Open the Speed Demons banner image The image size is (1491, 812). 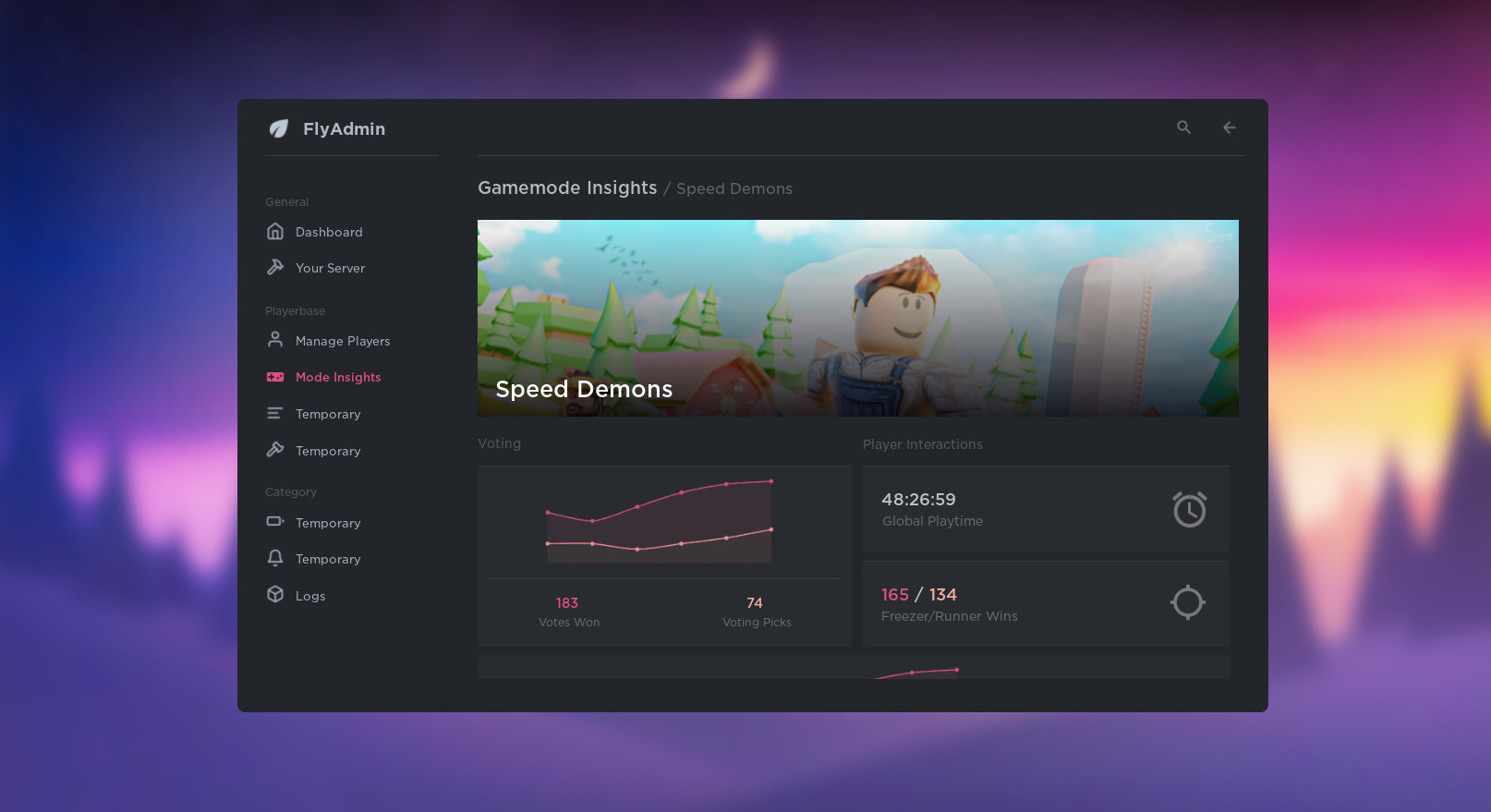point(858,318)
